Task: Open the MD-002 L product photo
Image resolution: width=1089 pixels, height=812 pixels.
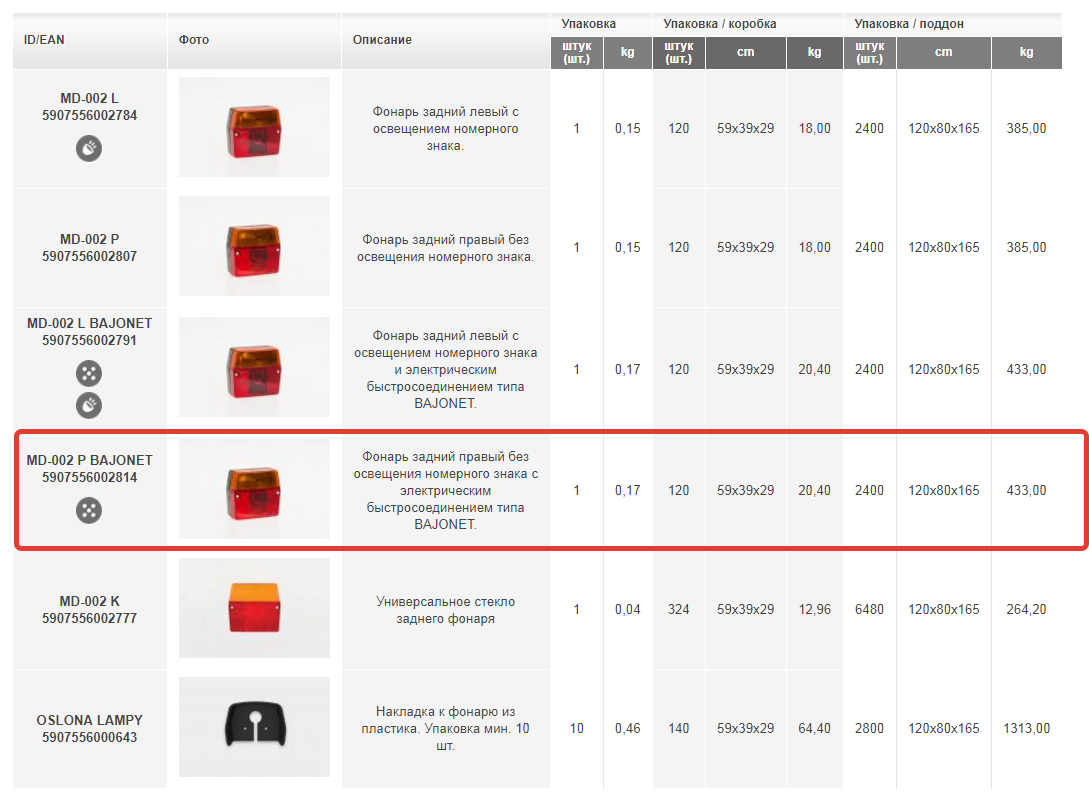Action: click(253, 127)
